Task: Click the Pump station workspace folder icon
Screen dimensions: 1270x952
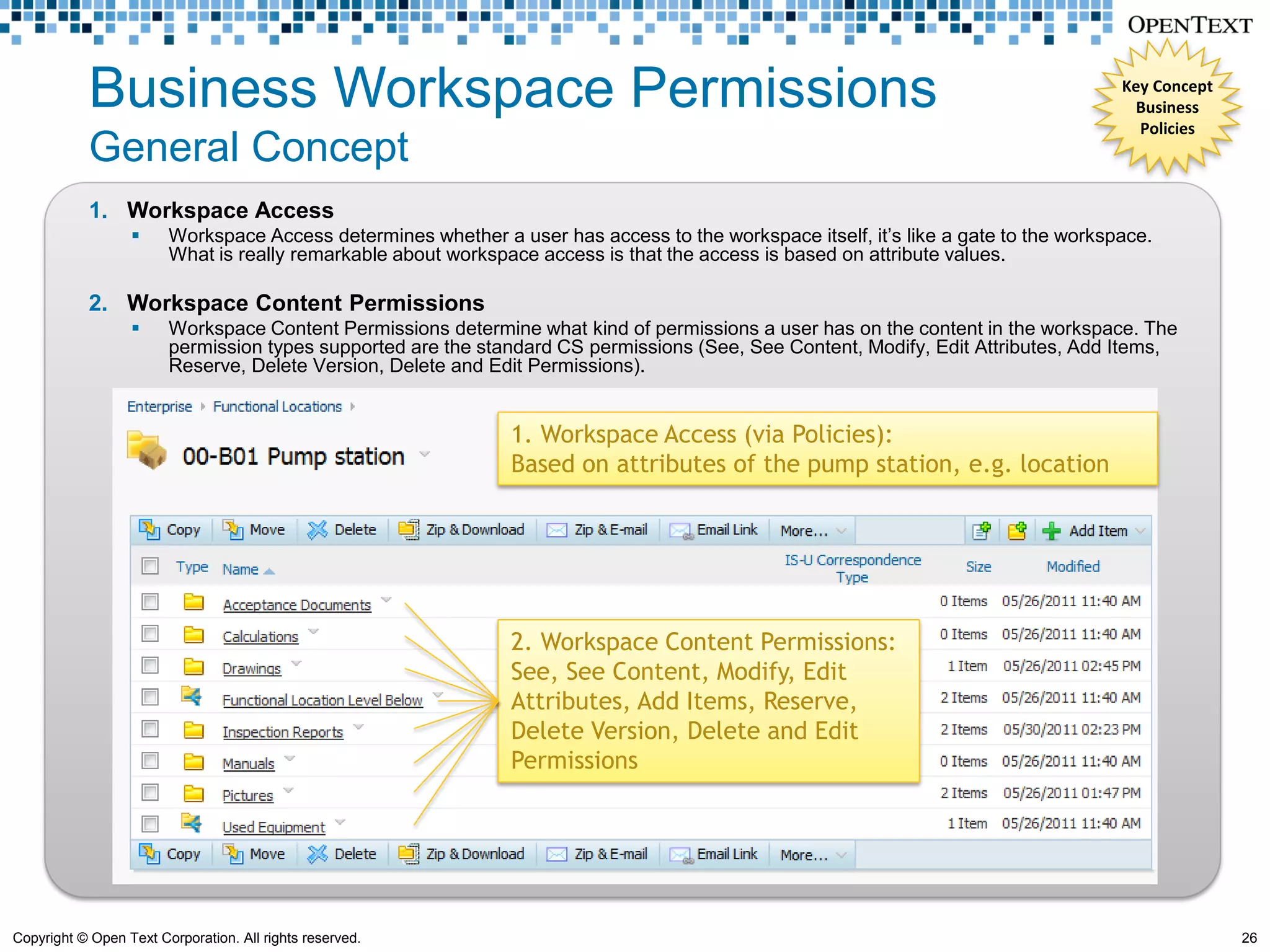Action: [146, 450]
